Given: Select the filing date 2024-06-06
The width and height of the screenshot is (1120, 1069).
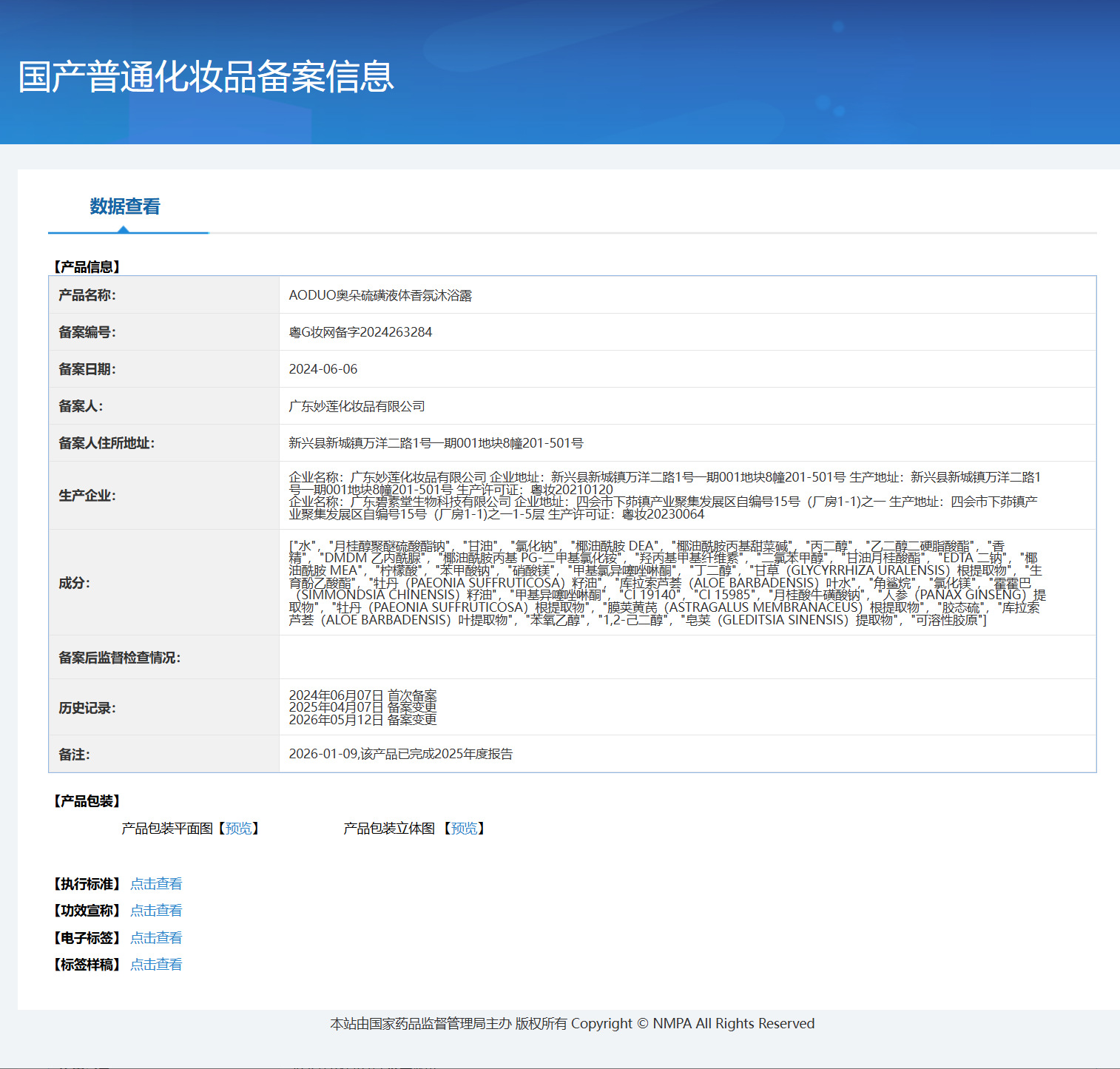Looking at the screenshot, I should pyautogui.click(x=323, y=369).
